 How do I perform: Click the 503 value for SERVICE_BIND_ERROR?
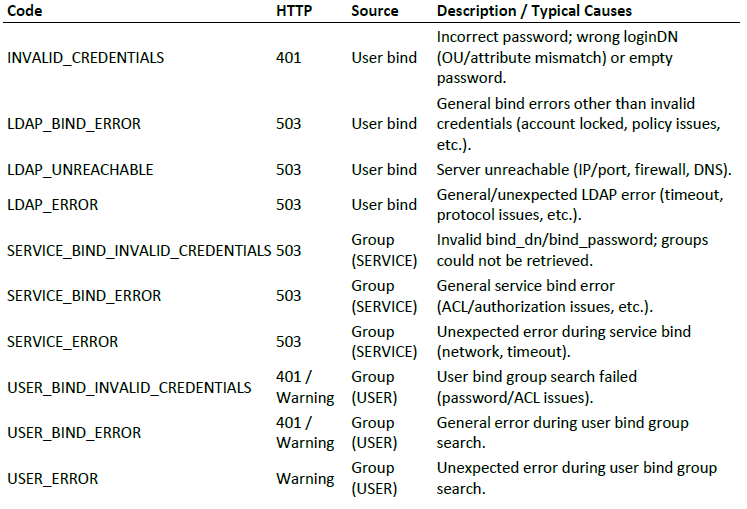click(289, 296)
